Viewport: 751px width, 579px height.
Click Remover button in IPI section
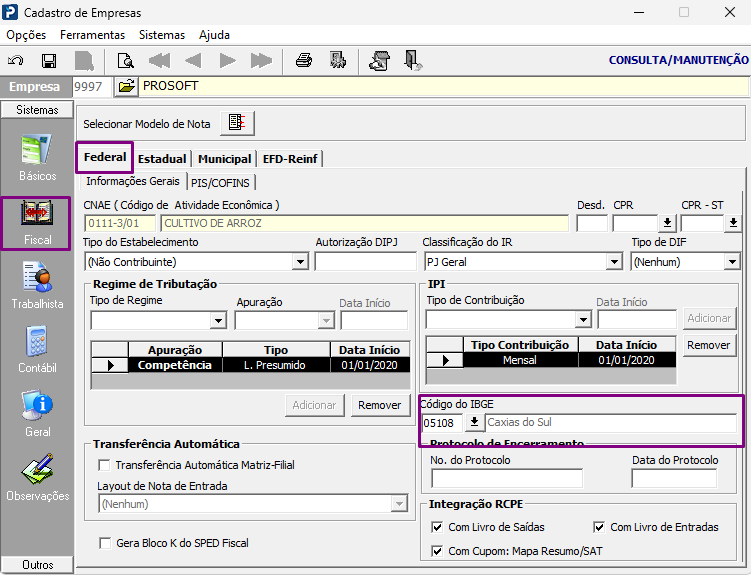tap(708, 345)
